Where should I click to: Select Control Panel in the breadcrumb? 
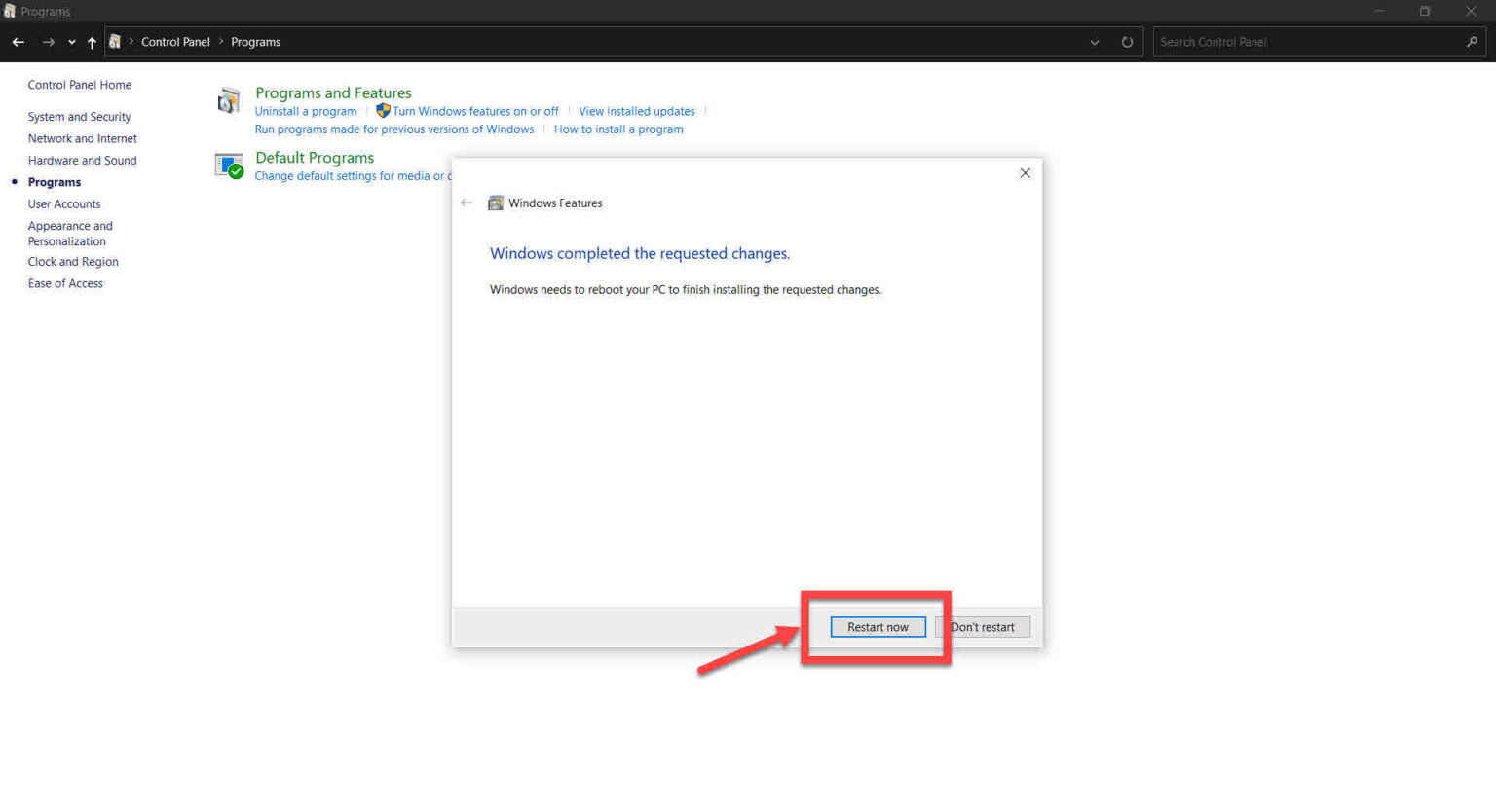pos(175,42)
